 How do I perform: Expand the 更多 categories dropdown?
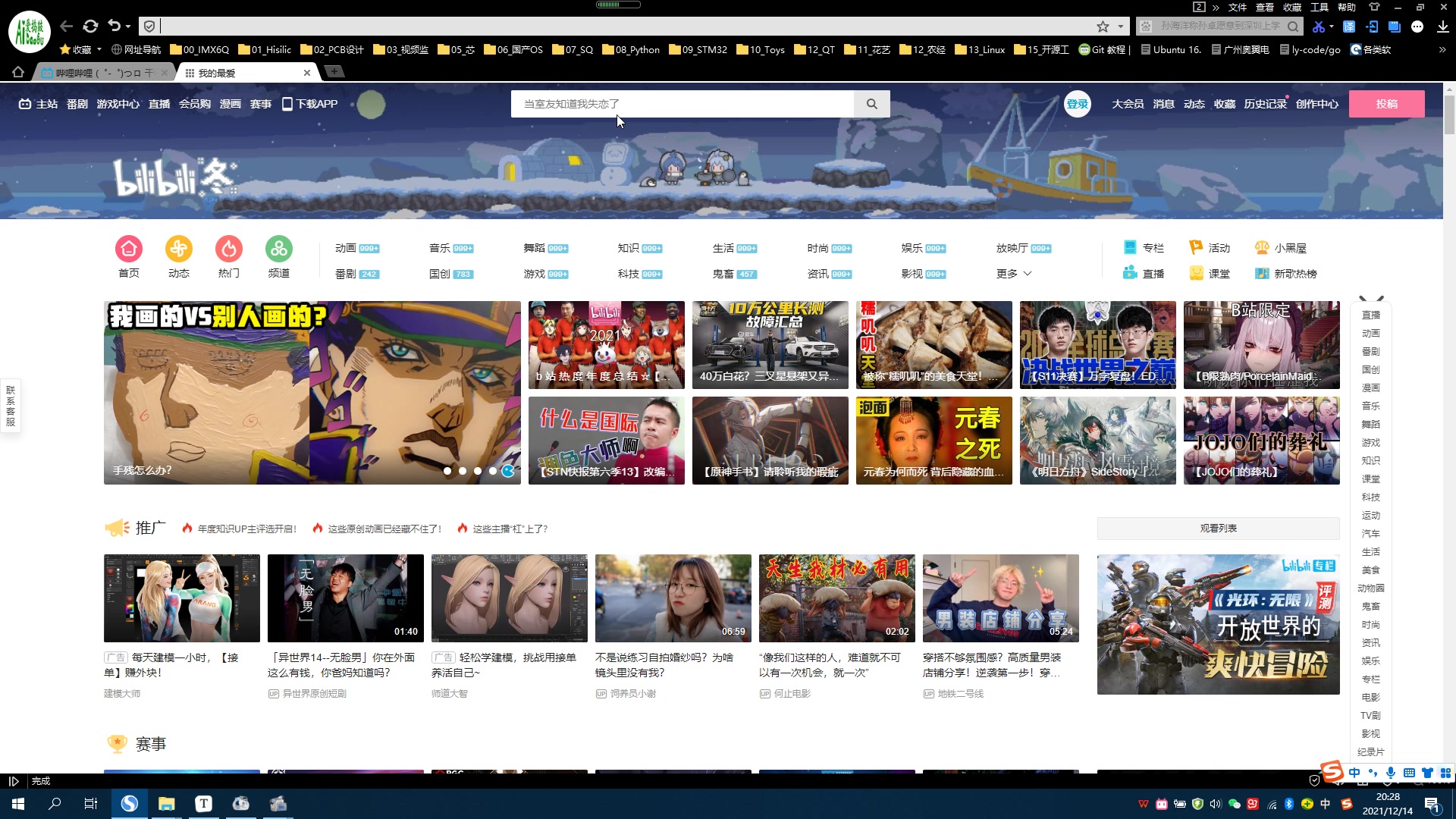click(x=1014, y=274)
